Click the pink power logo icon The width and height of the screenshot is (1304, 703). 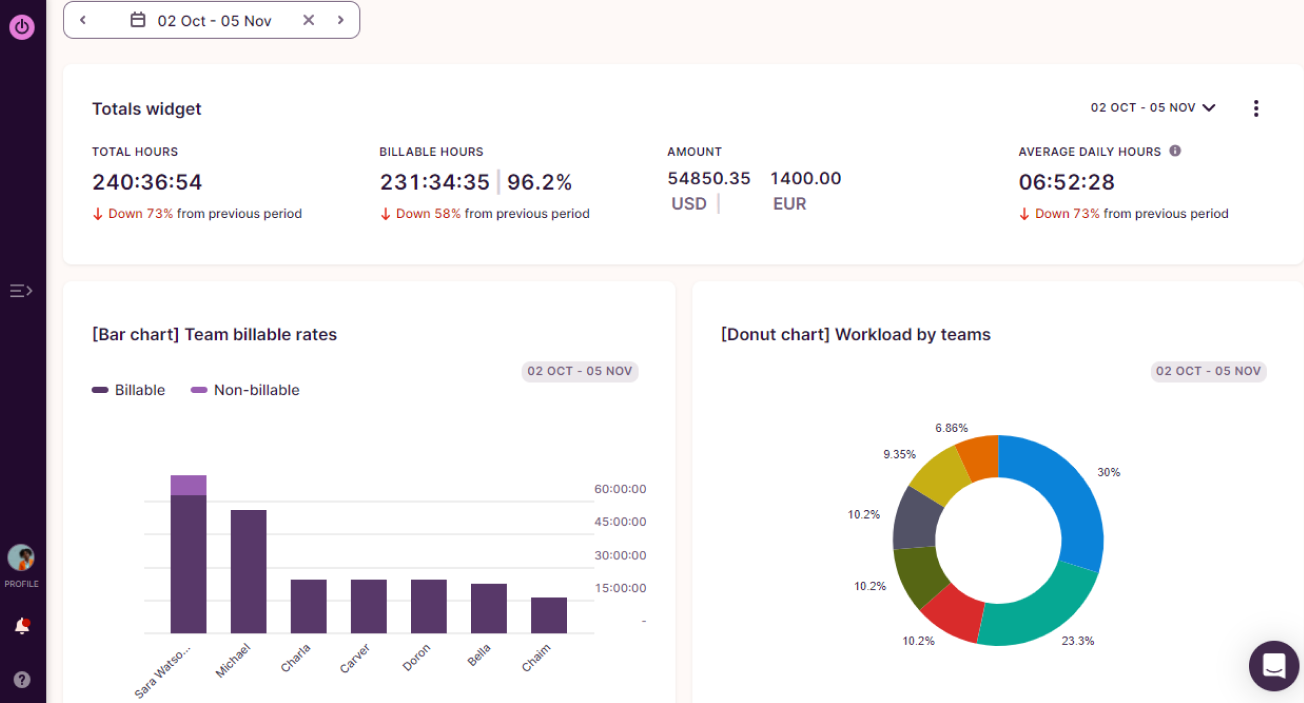(22, 27)
